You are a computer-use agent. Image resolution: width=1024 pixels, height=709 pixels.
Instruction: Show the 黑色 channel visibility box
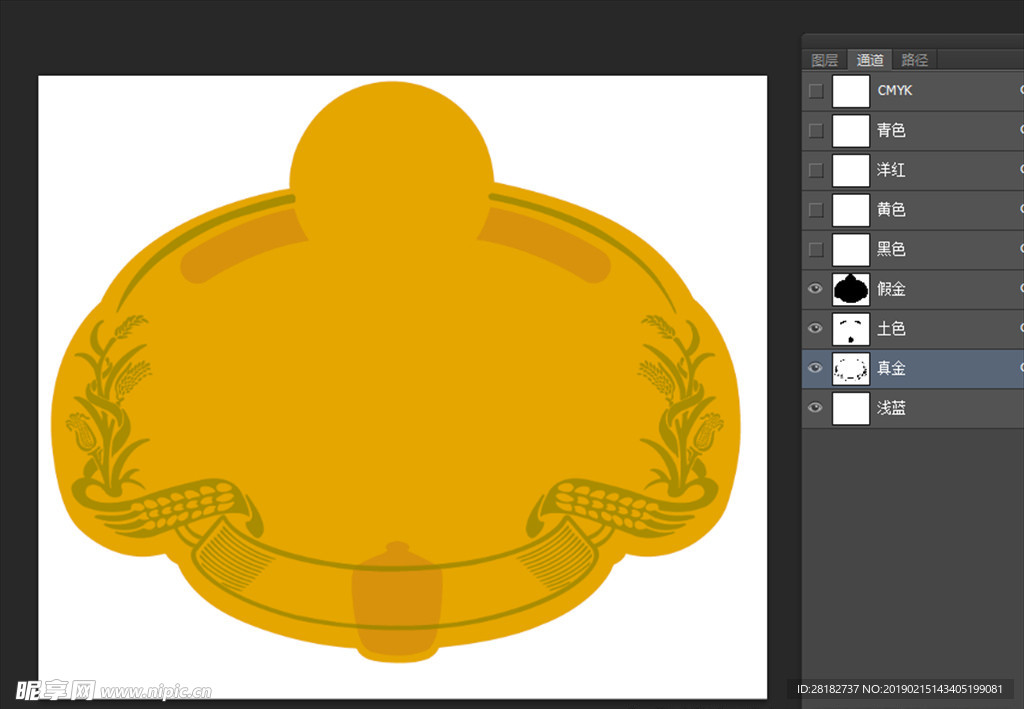coord(816,249)
